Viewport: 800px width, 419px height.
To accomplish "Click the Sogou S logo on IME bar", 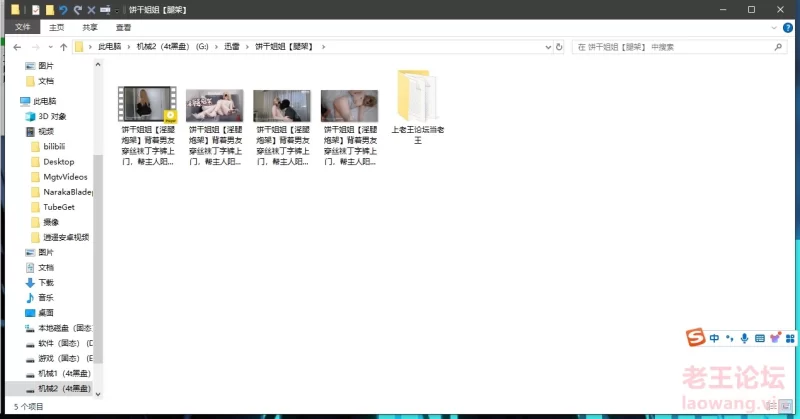I will [695, 337].
